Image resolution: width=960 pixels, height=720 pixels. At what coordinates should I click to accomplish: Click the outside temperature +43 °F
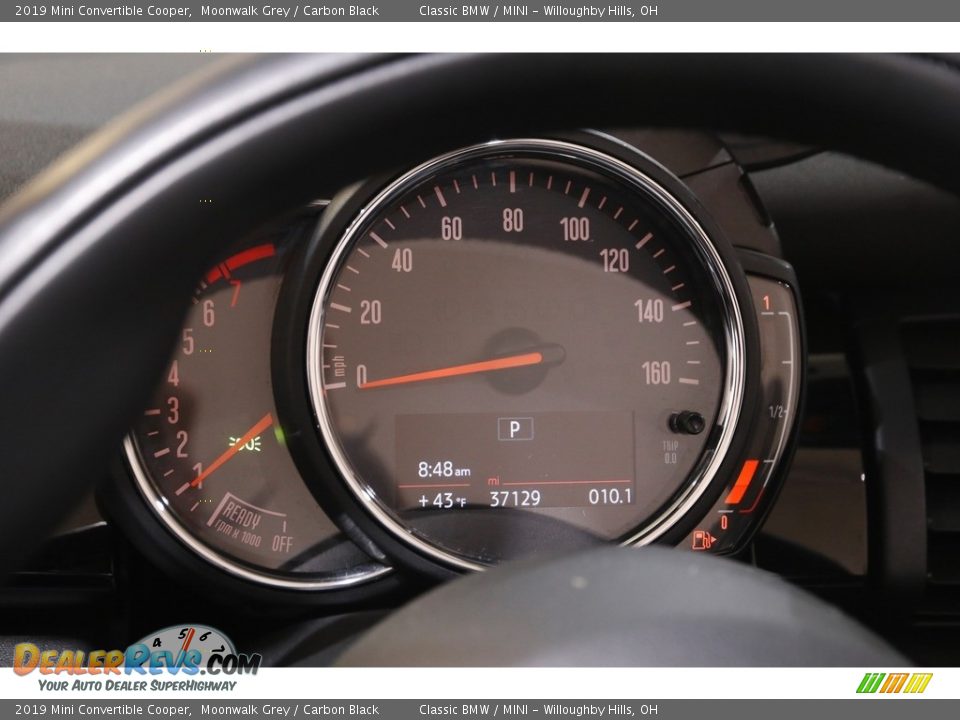(x=442, y=501)
